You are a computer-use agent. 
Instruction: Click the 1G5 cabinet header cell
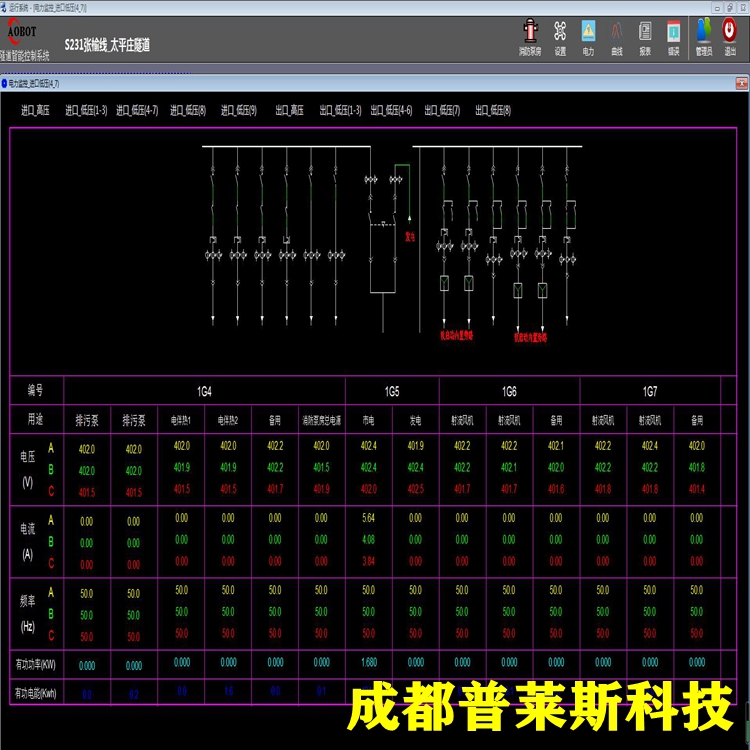[392, 392]
